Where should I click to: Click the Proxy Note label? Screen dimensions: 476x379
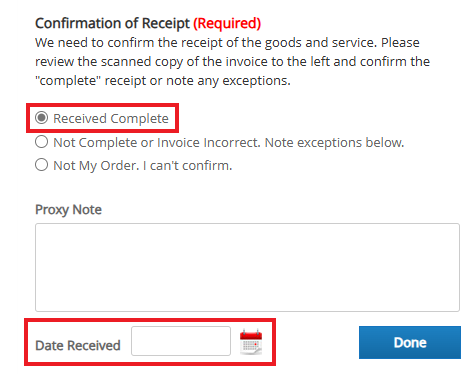[x=68, y=210]
